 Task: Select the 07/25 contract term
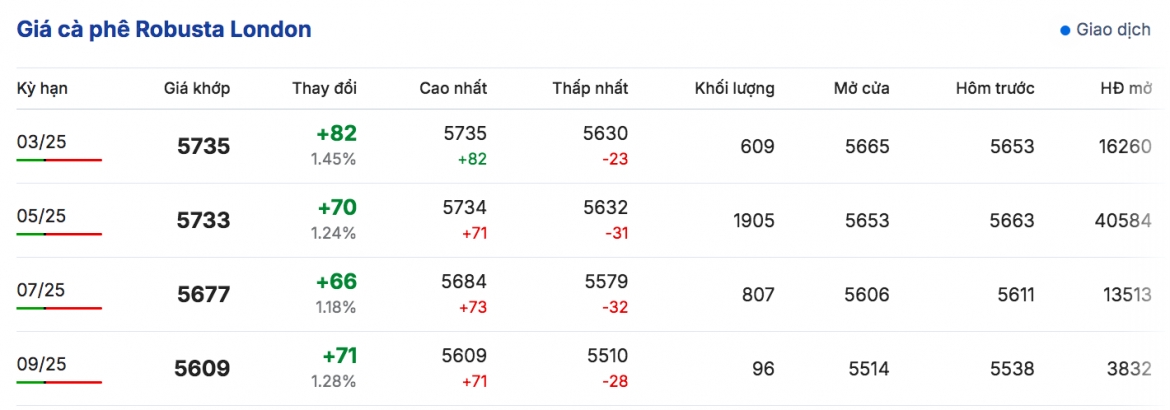tap(41, 289)
